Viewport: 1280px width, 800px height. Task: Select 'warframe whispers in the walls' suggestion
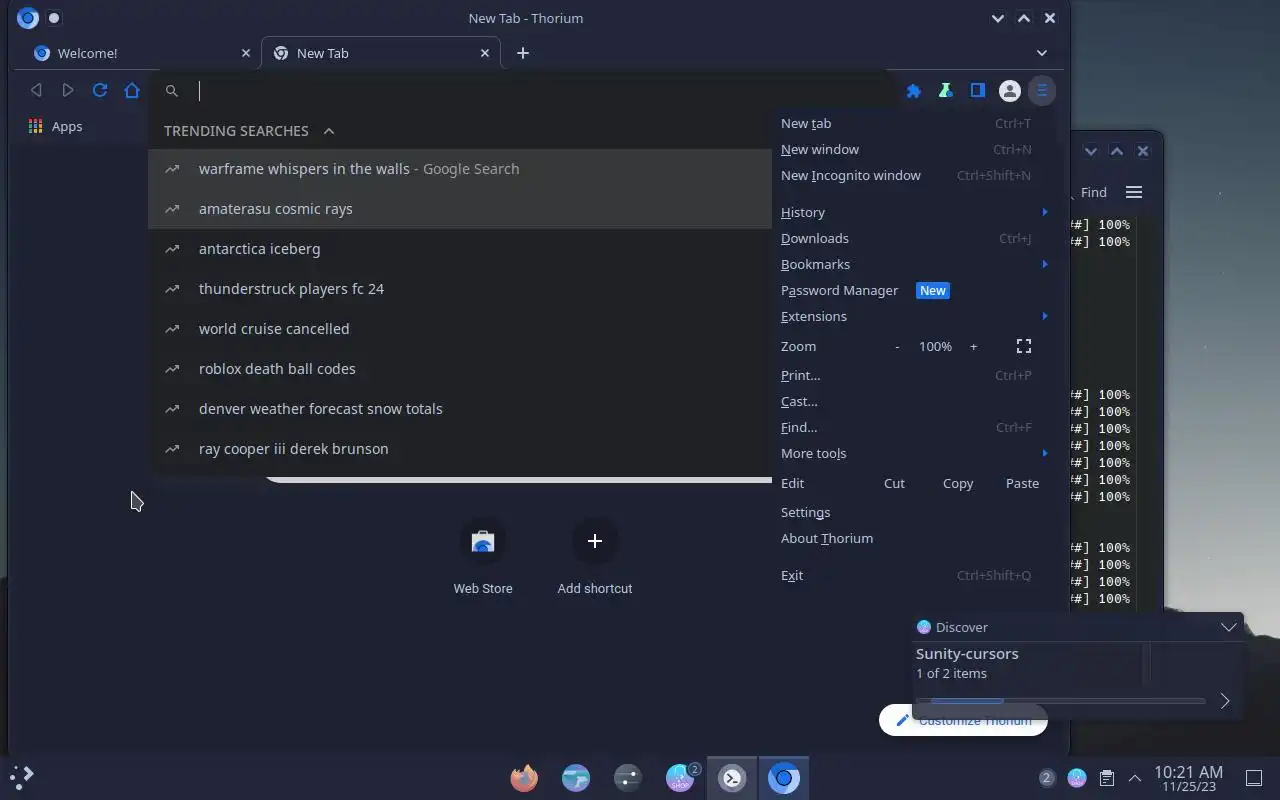click(460, 169)
